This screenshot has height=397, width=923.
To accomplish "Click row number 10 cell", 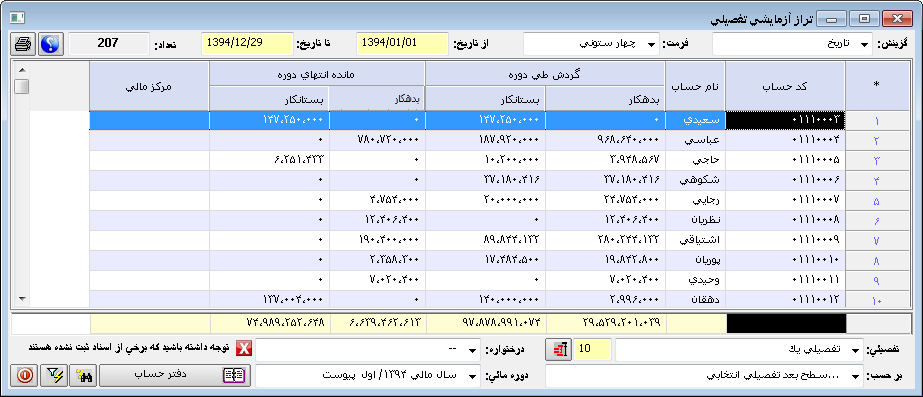I will point(876,300).
